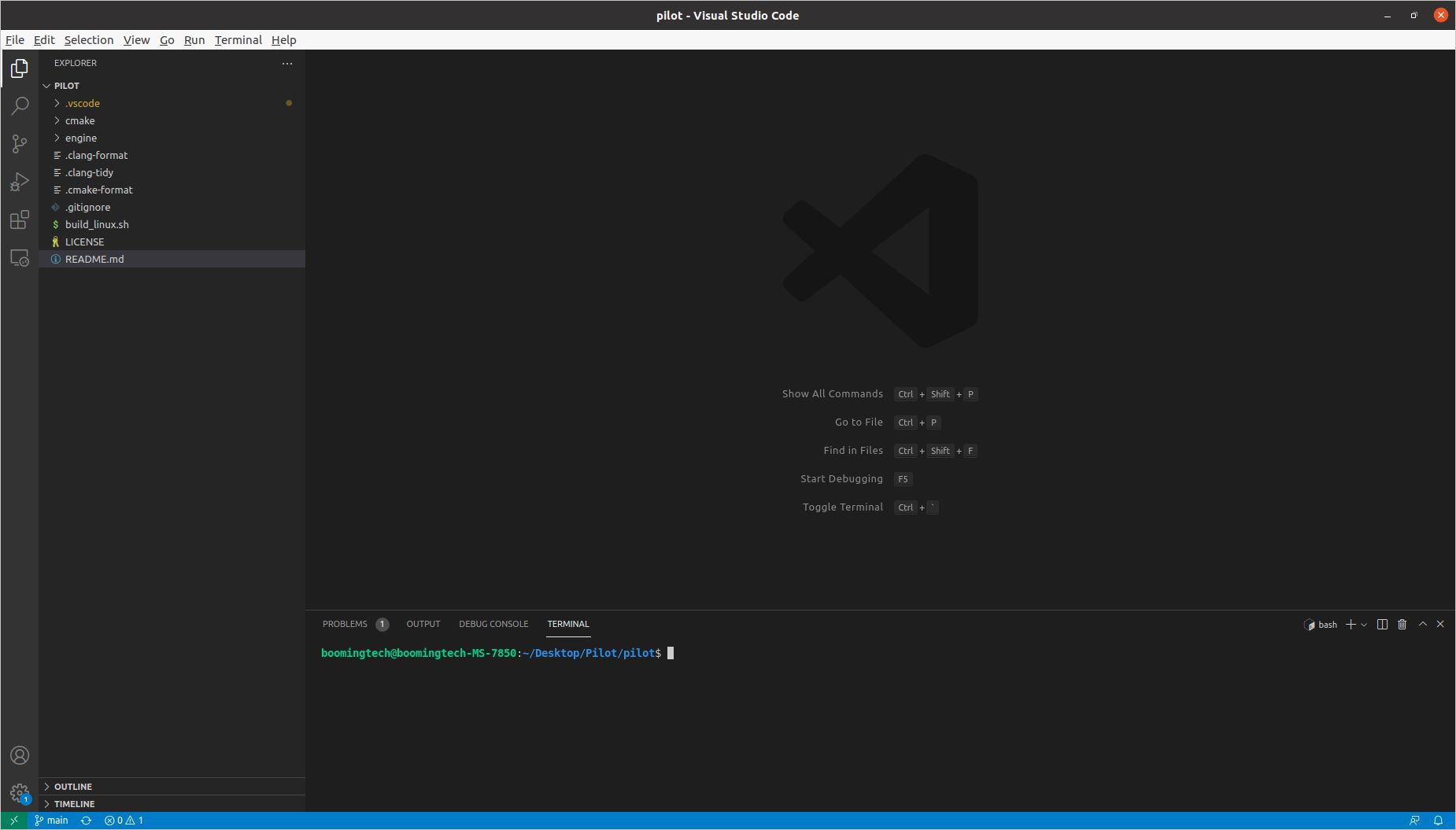Click the 'Show All Commands' text
1456x830 pixels.
point(832,394)
